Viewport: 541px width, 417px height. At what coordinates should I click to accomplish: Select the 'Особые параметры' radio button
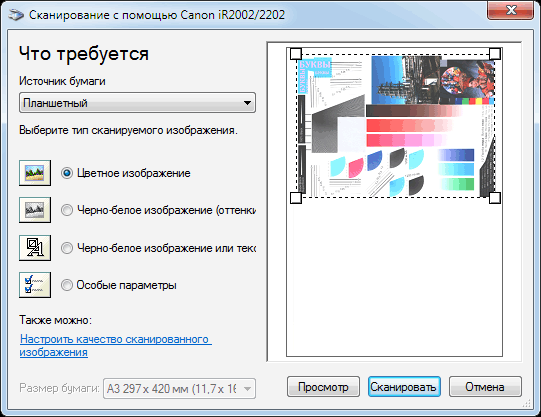(67, 285)
